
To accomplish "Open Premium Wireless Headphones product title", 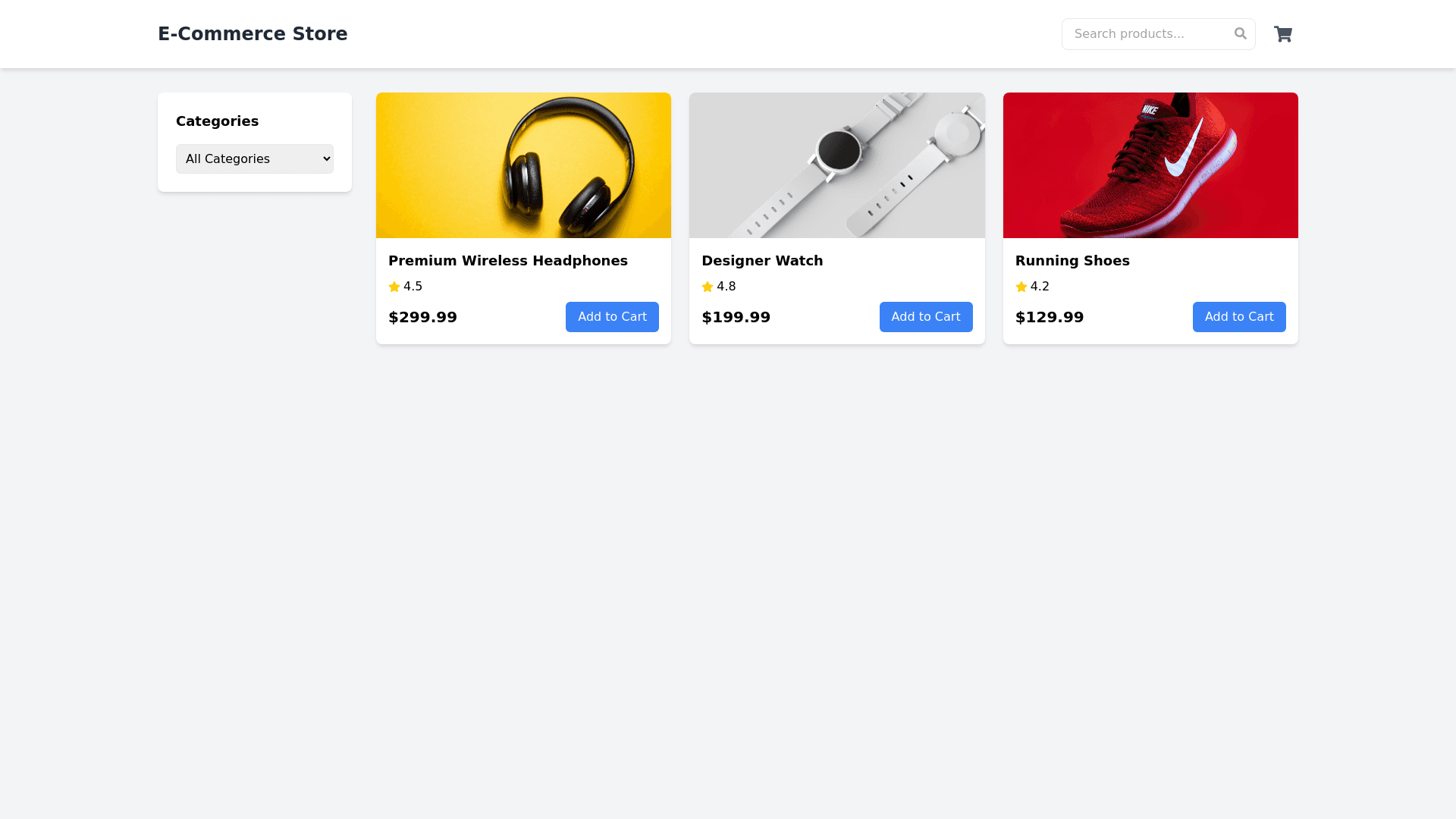I will click(508, 261).
